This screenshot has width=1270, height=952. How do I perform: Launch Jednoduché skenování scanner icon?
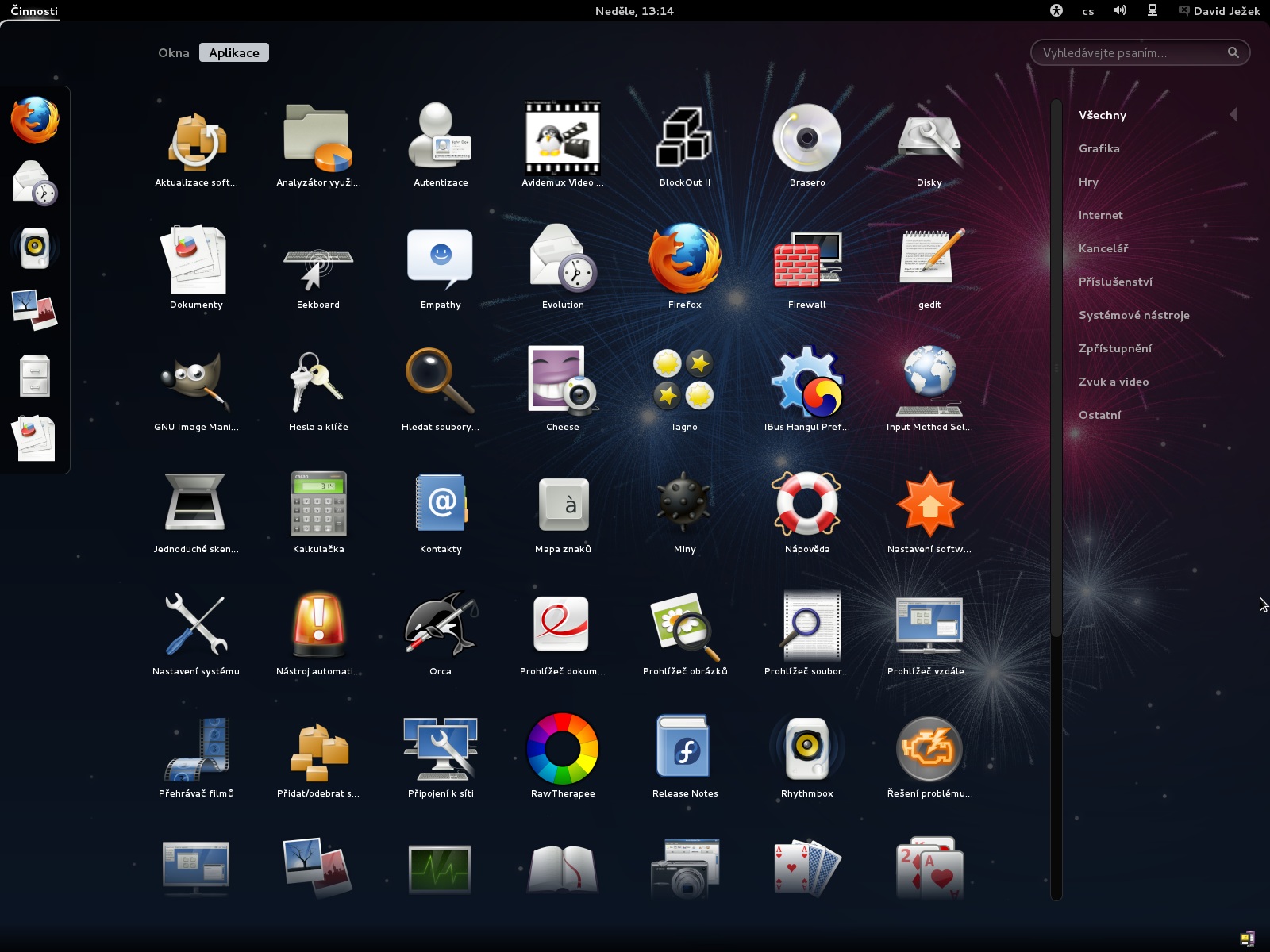pos(196,503)
